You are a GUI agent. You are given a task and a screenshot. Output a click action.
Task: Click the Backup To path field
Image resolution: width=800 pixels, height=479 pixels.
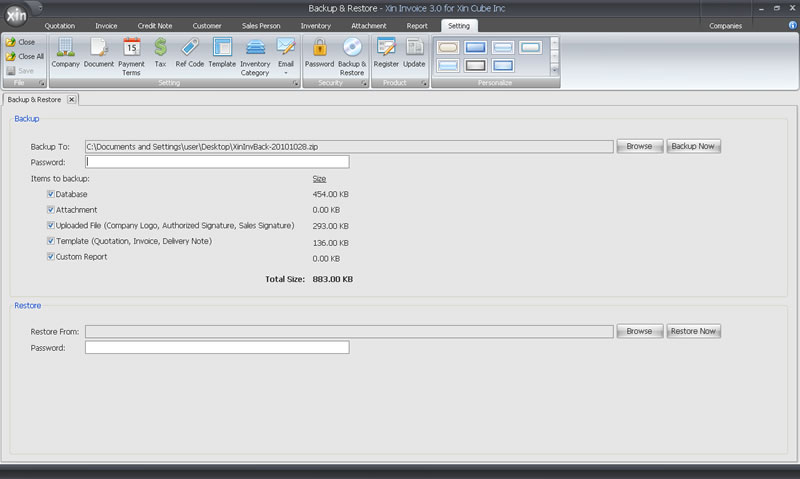pyautogui.click(x=349, y=147)
